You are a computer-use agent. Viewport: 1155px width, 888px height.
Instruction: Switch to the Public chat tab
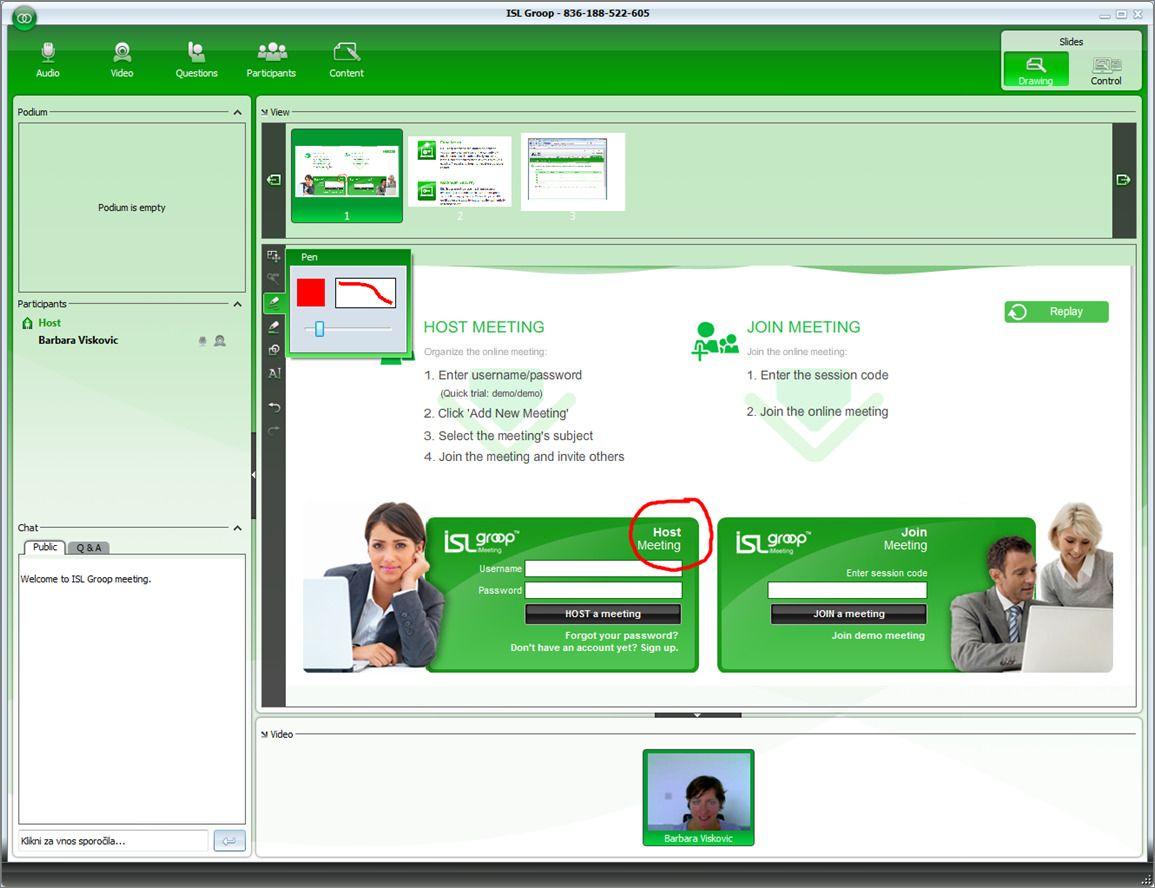(44, 547)
